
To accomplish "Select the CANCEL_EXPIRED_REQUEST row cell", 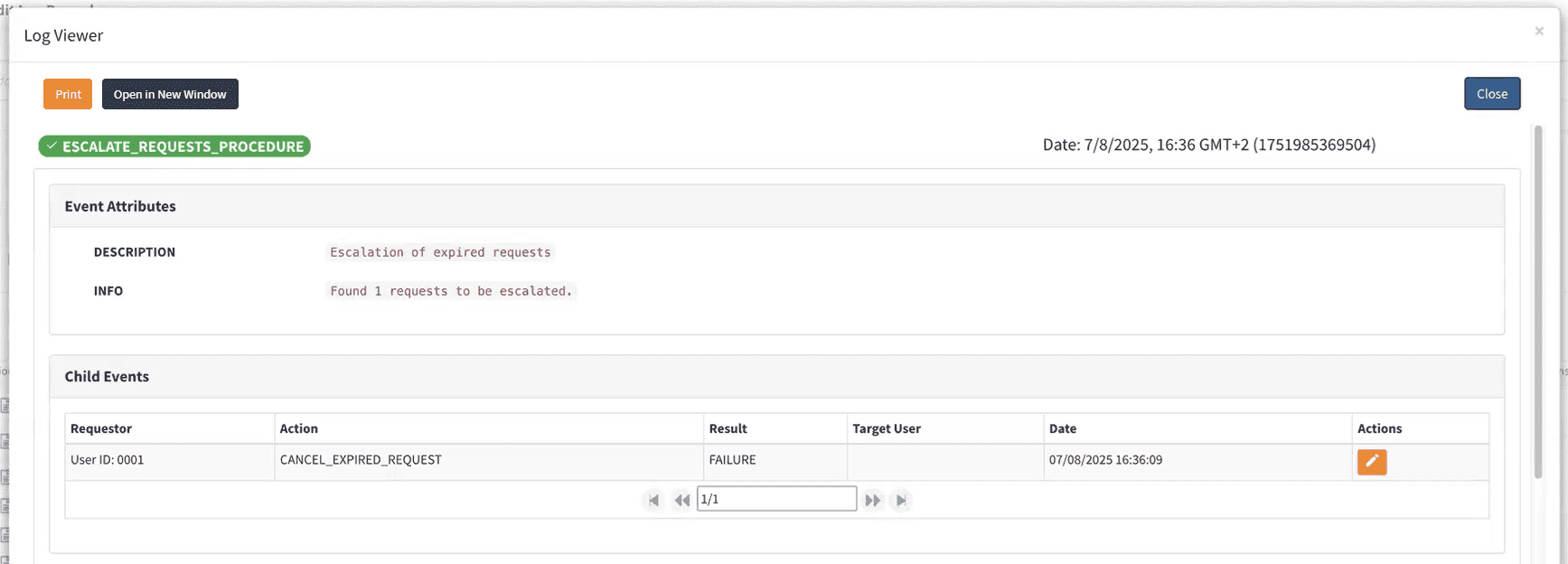I will [x=361, y=460].
